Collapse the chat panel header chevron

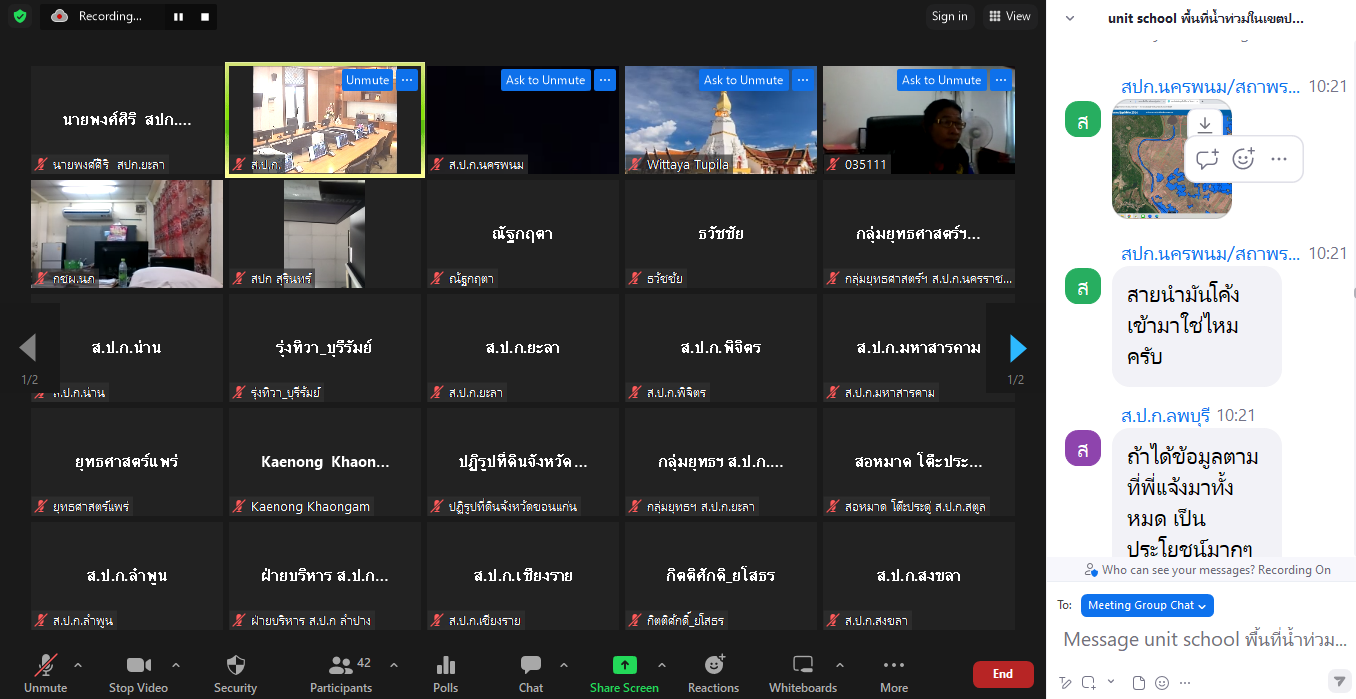pyautogui.click(x=1070, y=18)
